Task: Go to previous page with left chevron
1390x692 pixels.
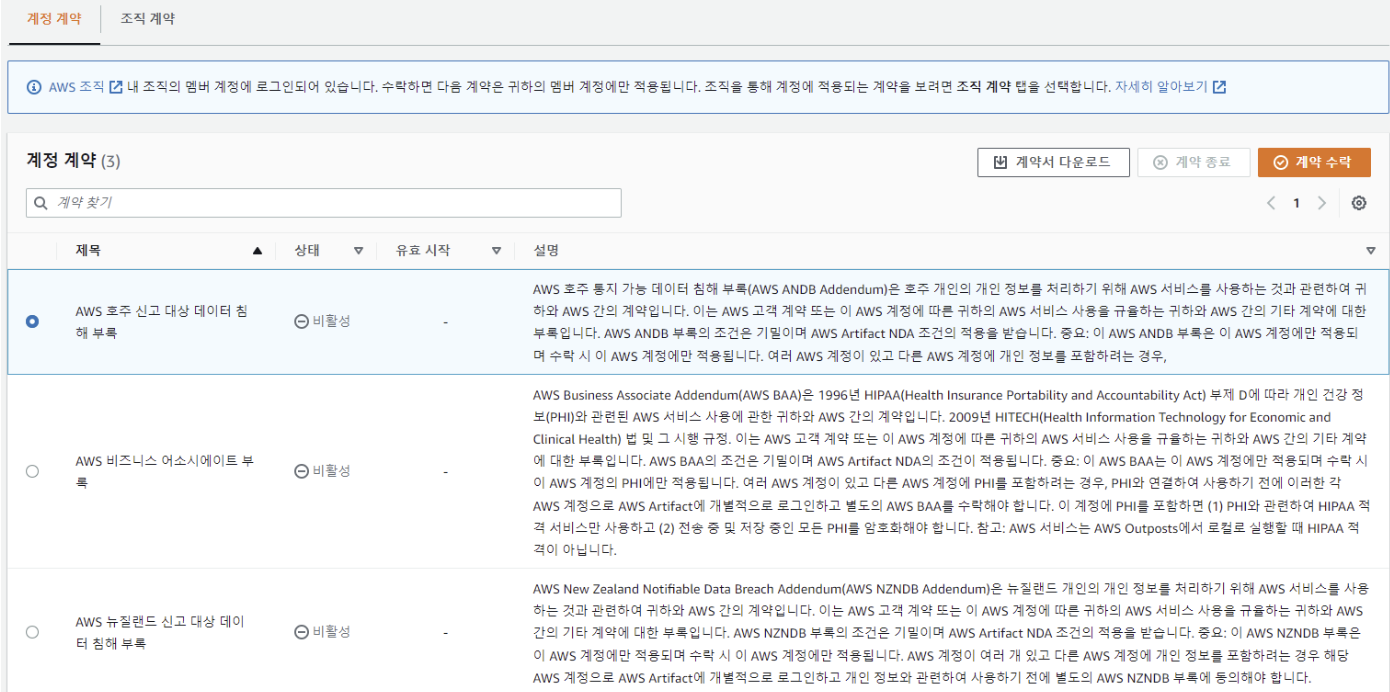Action: 1271,203
